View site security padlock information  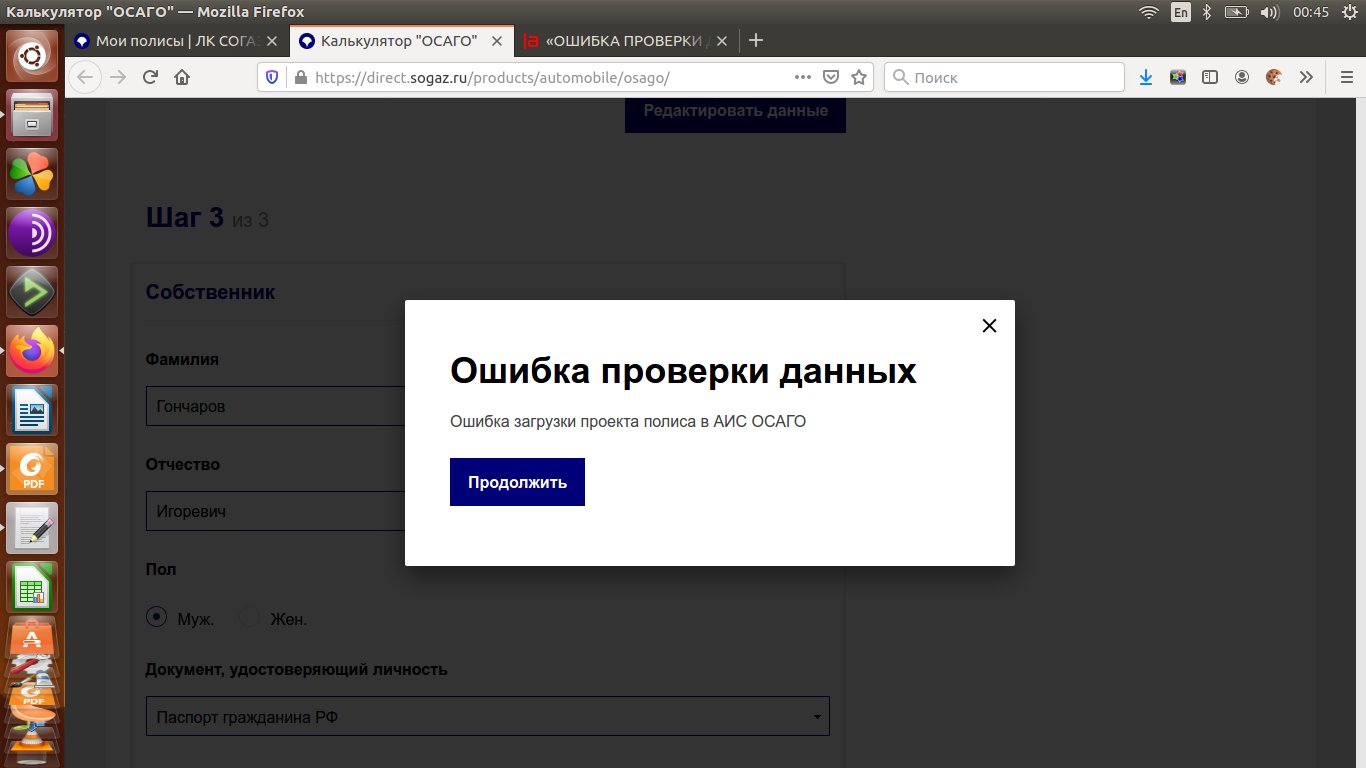pos(299,77)
